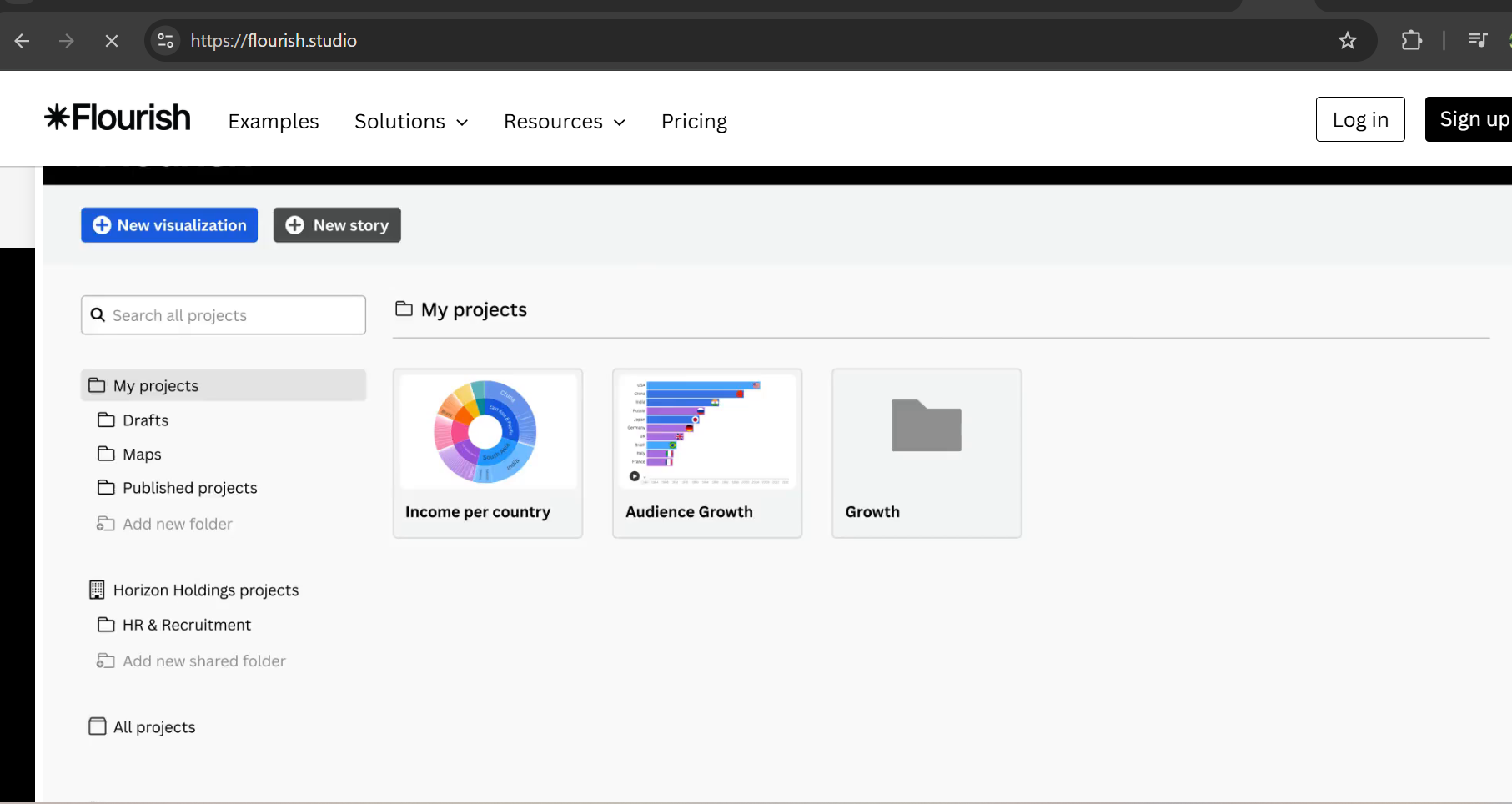
Task: Click the folder icon in My projects heading
Action: point(404,309)
